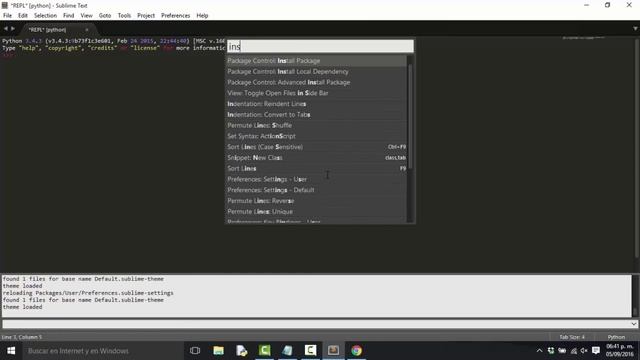The width and height of the screenshot is (640, 360).
Task: Choose Indentation: Reindent Lines
Action: click(317, 104)
